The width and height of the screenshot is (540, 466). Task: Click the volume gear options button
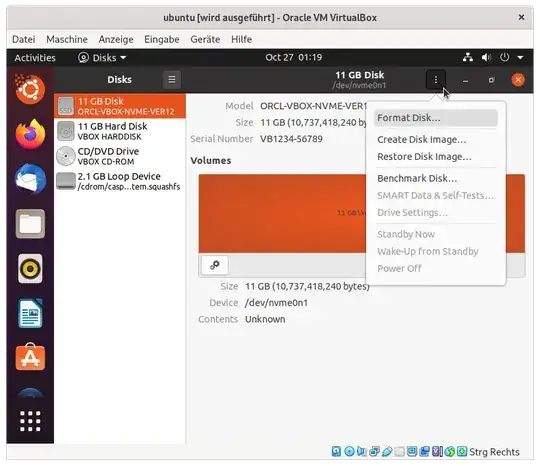tap(215, 265)
